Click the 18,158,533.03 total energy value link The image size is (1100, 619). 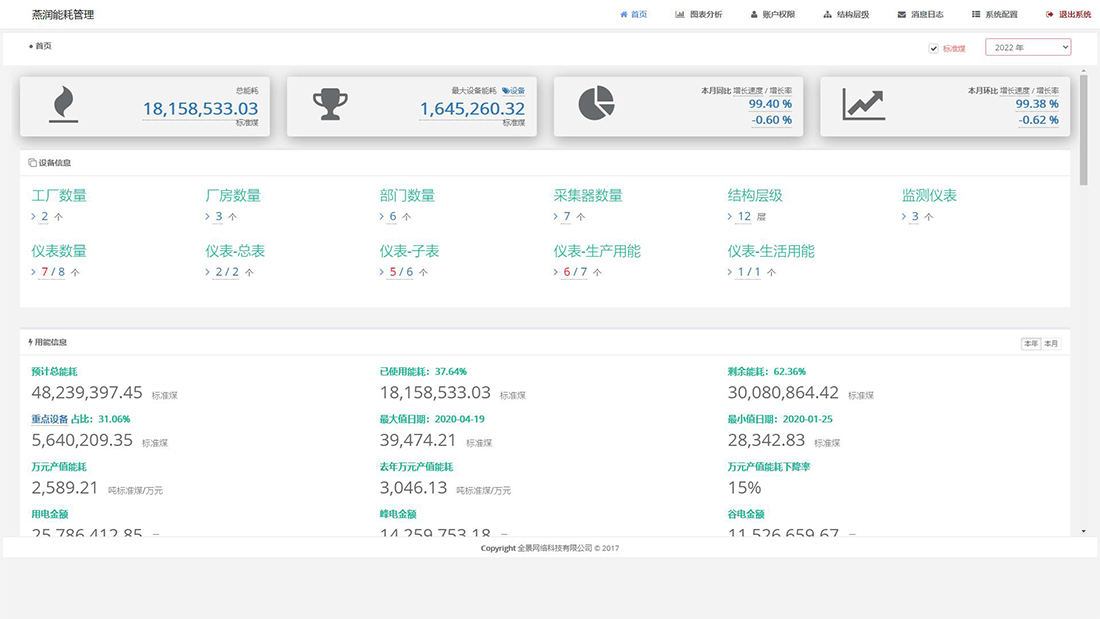tap(200, 109)
